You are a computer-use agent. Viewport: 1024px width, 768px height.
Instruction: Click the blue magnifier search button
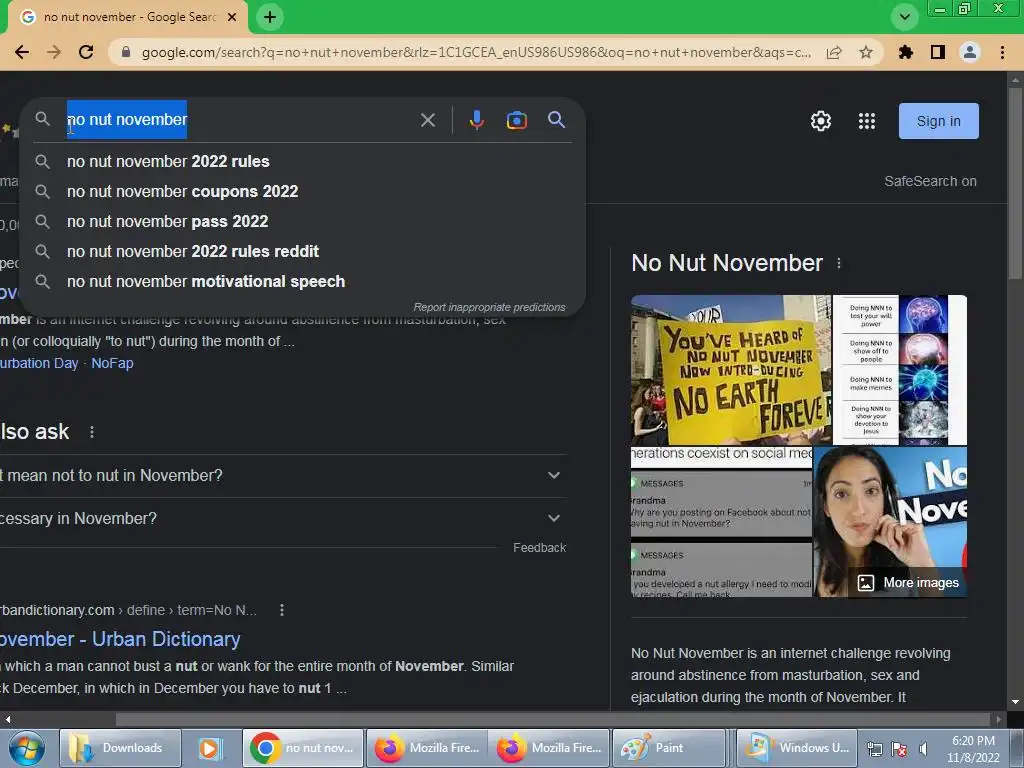(x=556, y=120)
